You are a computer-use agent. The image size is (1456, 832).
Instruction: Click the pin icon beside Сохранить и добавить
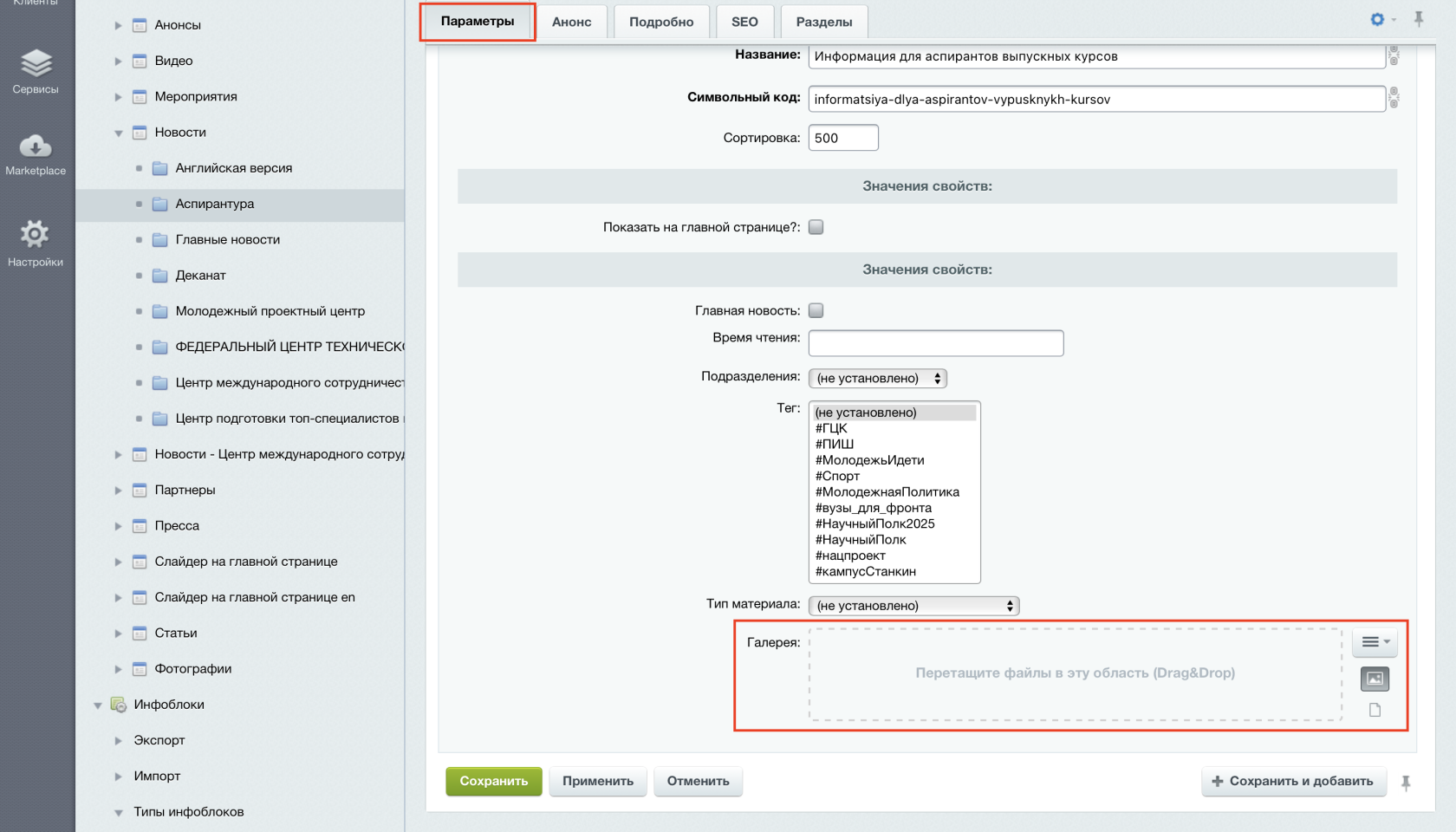(1406, 783)
